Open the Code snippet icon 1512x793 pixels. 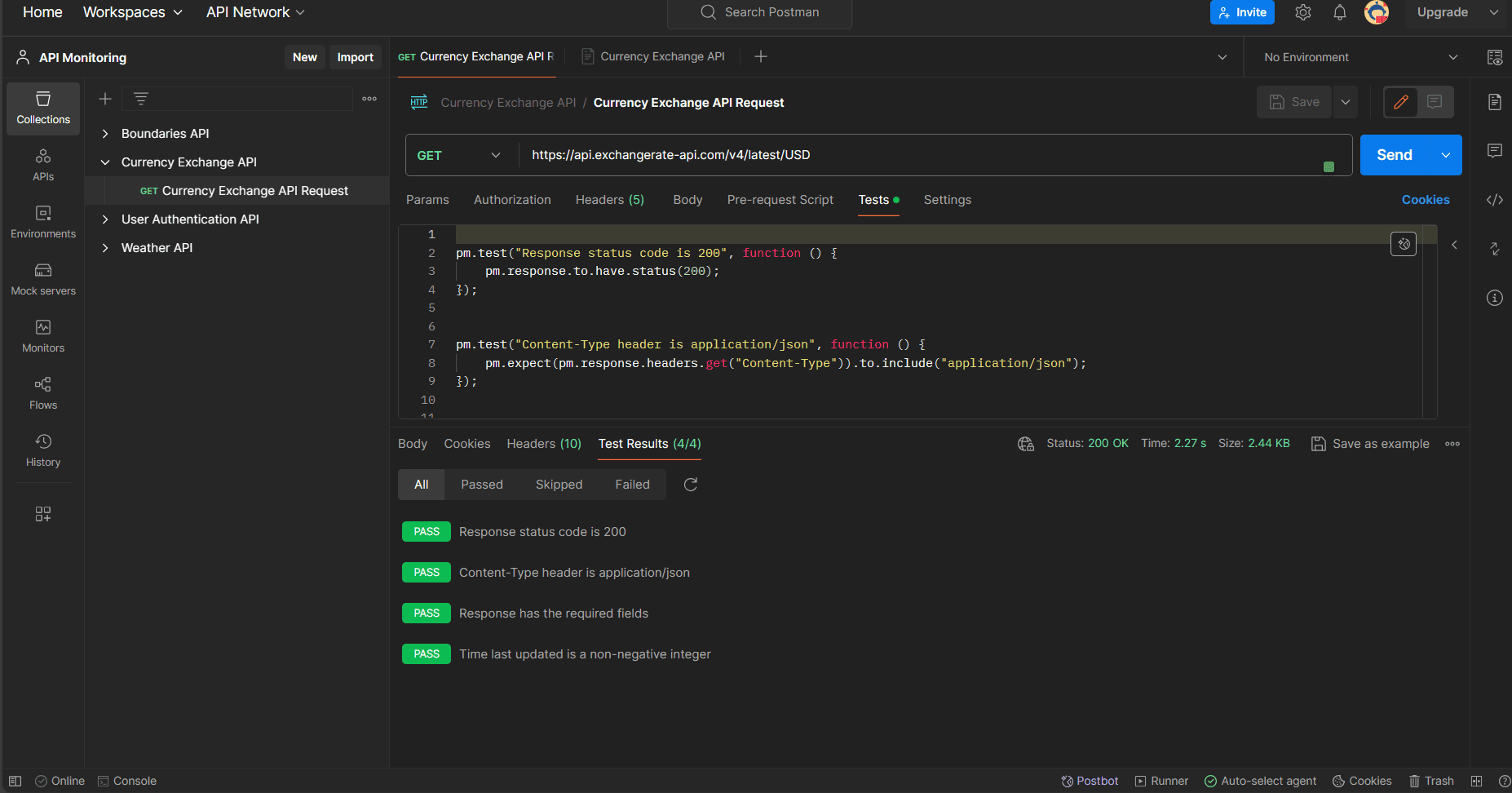click(x=1495, y=200)
